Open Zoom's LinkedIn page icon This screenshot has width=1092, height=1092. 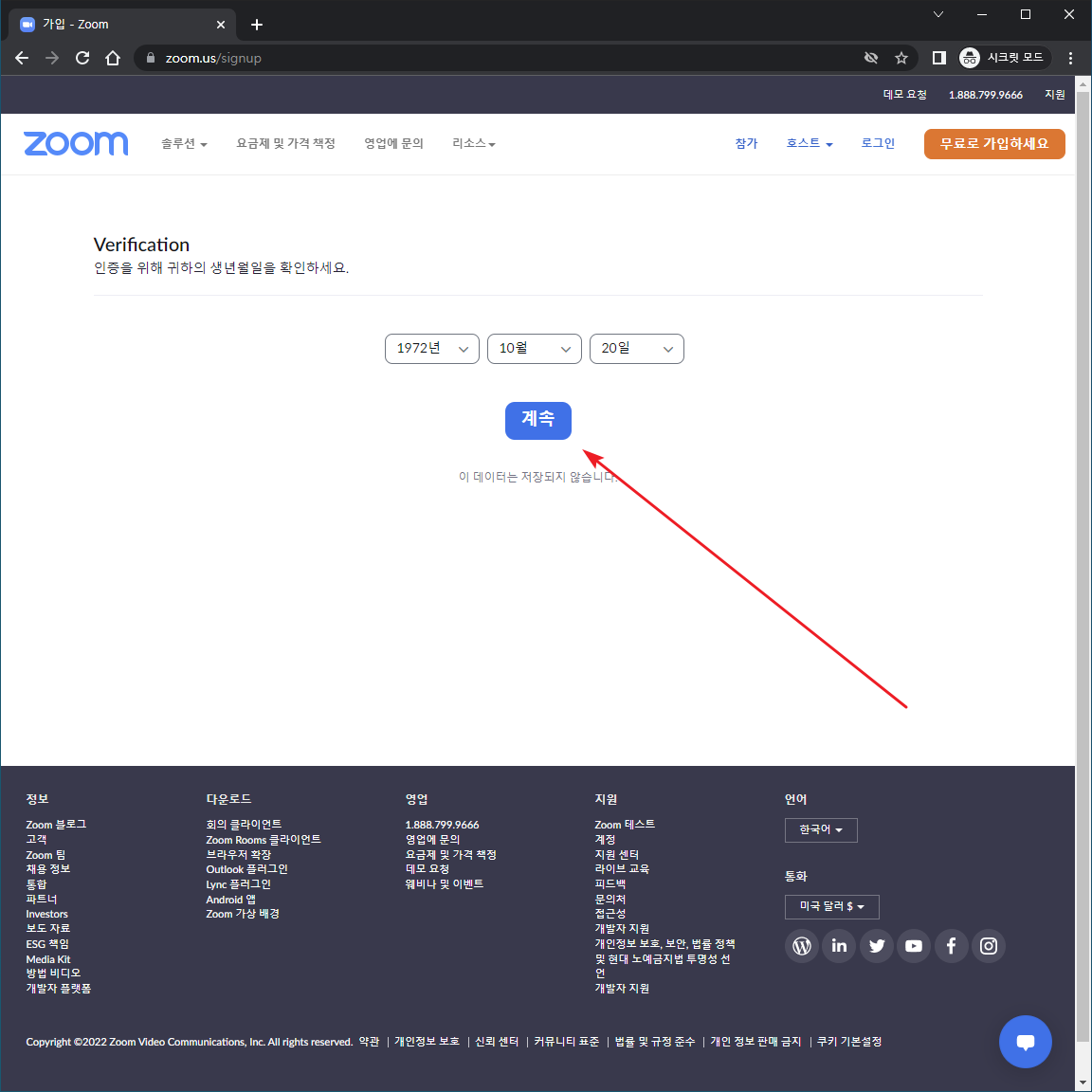click(x=839, y=946)
